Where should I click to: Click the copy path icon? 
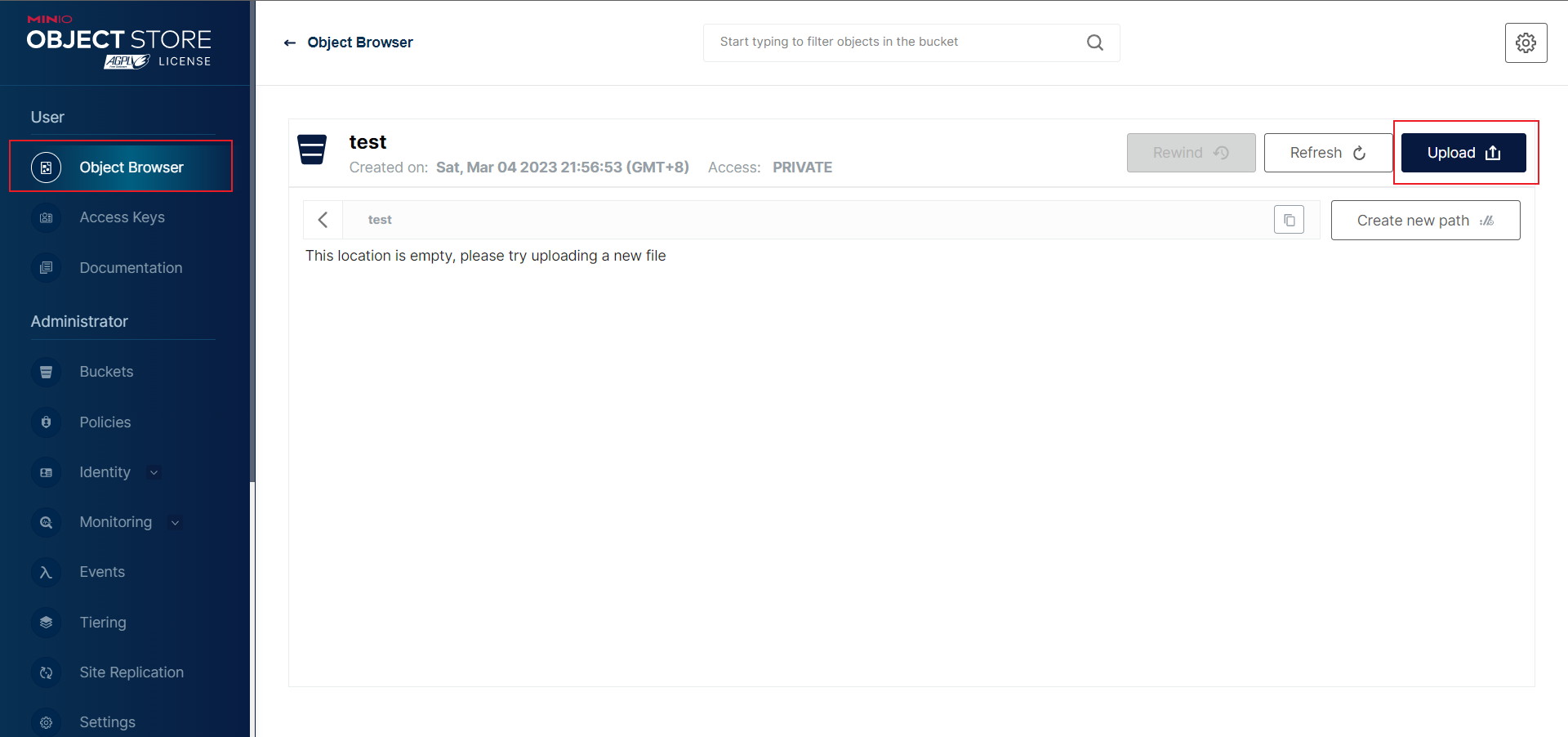[1289, 219]
